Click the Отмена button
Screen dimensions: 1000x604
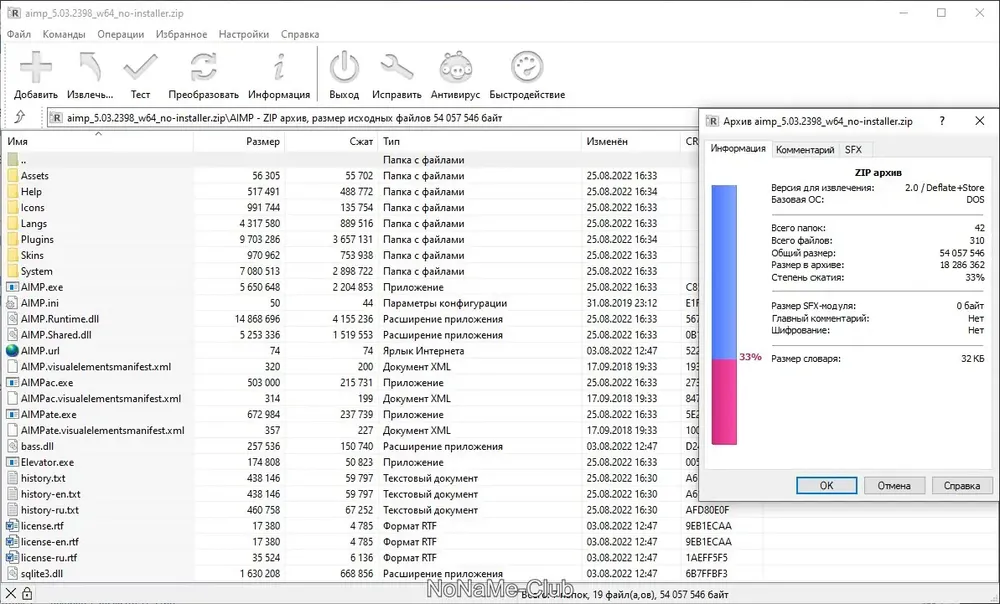[x=893, y=485]
